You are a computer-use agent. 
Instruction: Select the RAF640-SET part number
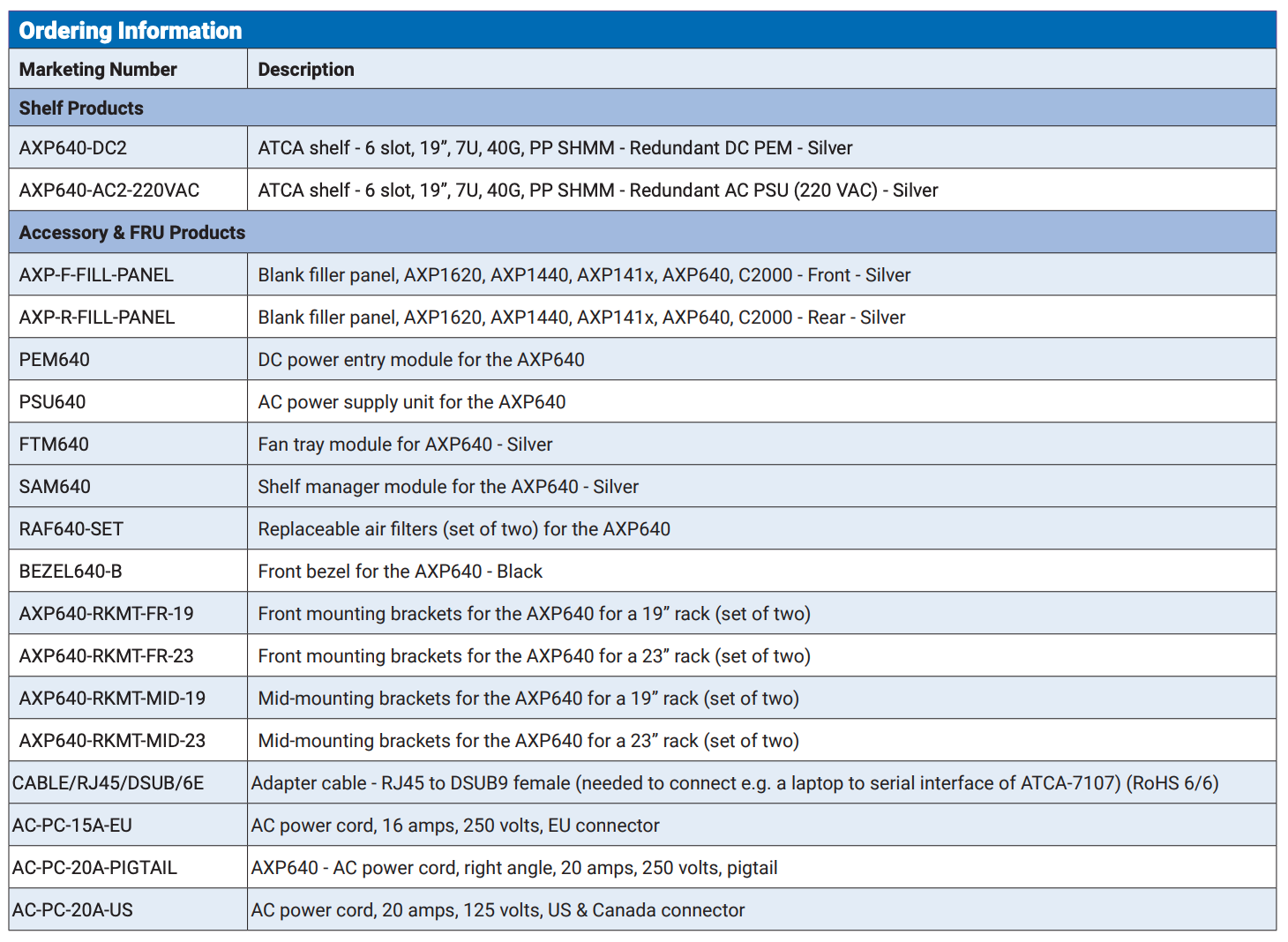[71, 529]
